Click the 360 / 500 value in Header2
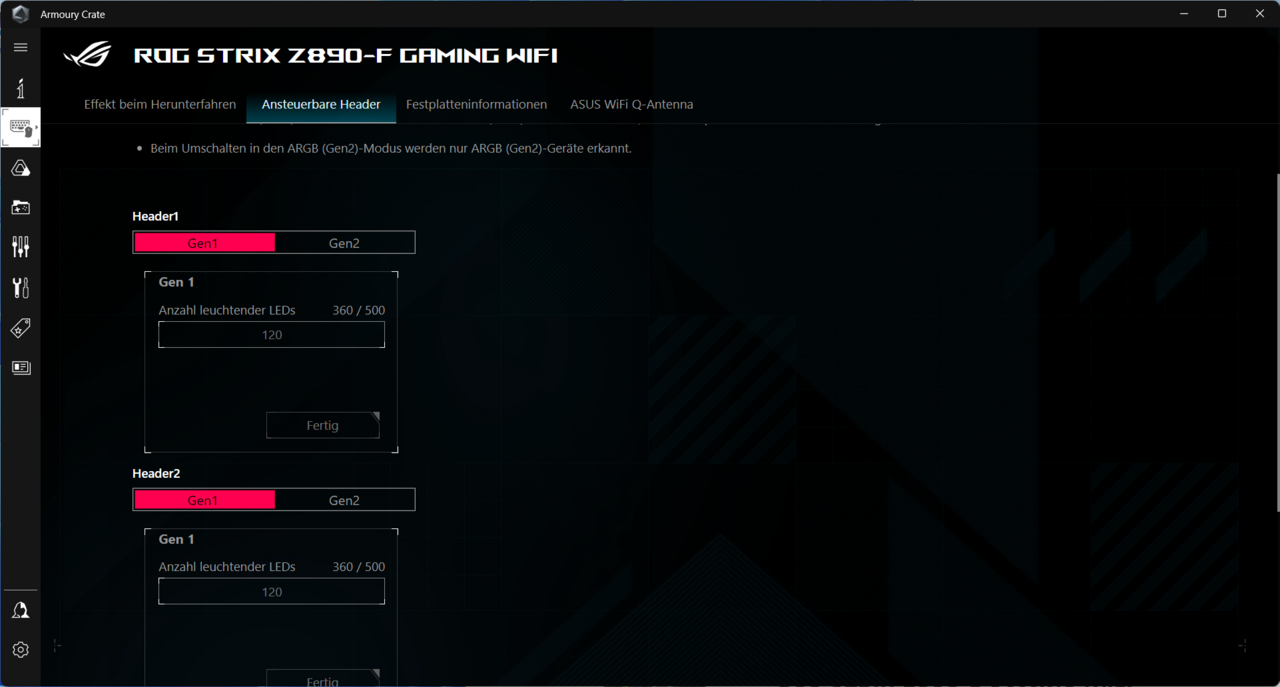Viewport: 1280px width, 687px height. pyautogui.click(x=359, y=566)
